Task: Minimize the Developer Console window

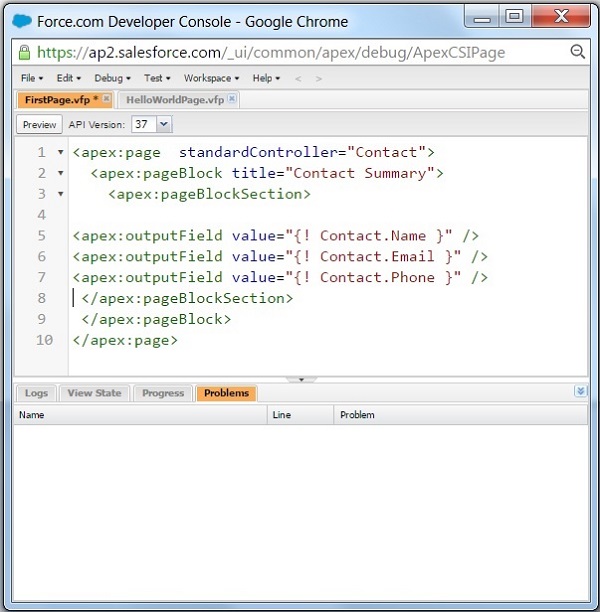Action: click(x=482, y=16)
